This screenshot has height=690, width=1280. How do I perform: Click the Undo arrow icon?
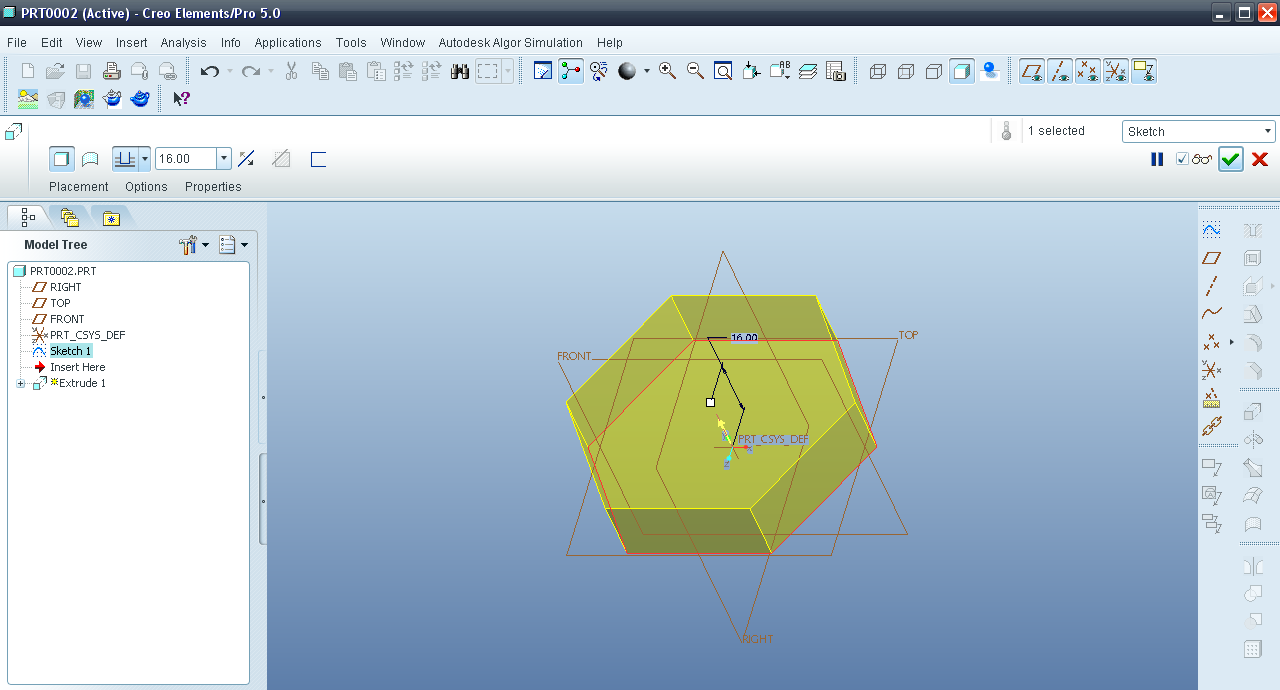coord(209,71)
